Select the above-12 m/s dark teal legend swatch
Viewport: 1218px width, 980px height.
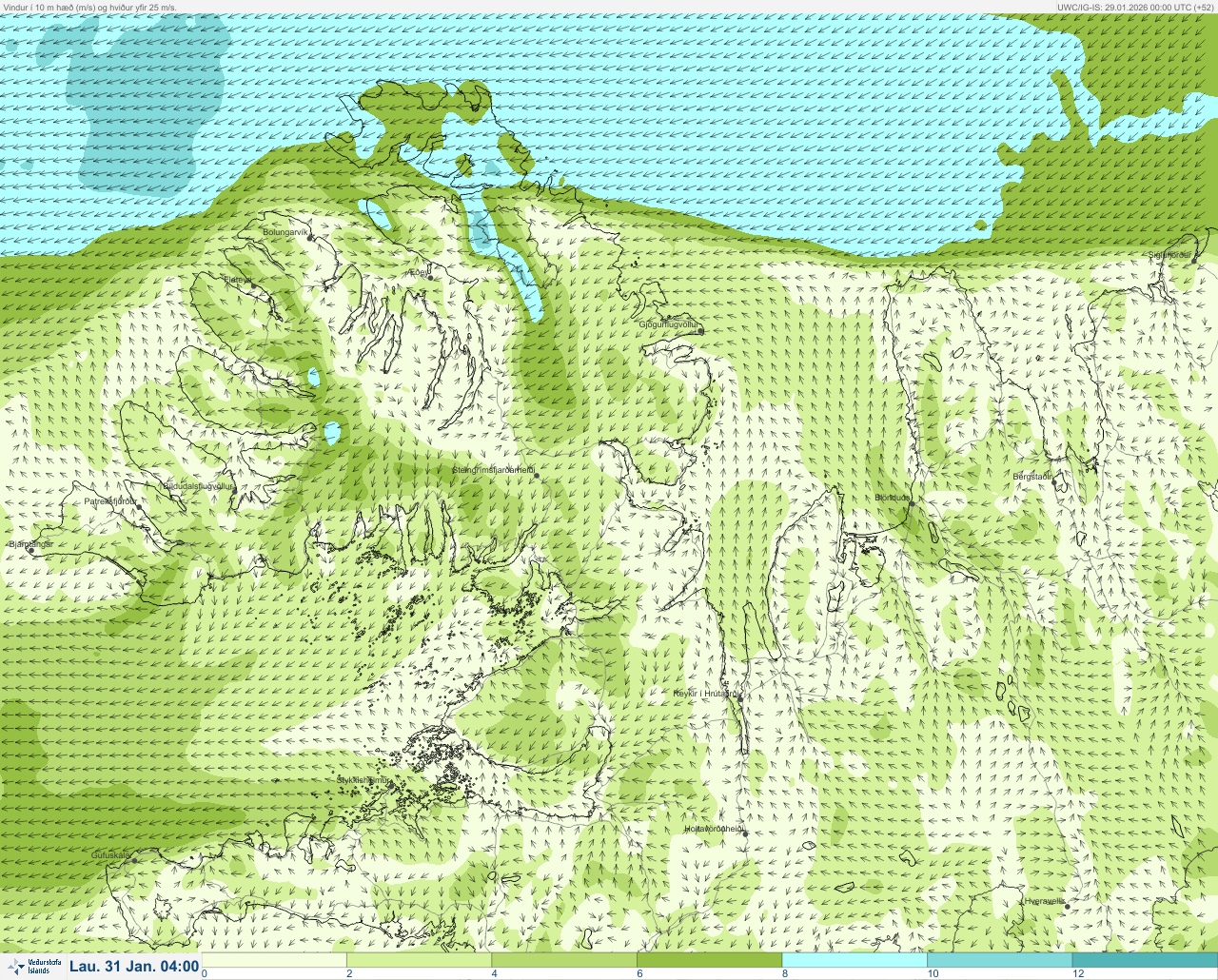click(1145, 960)
